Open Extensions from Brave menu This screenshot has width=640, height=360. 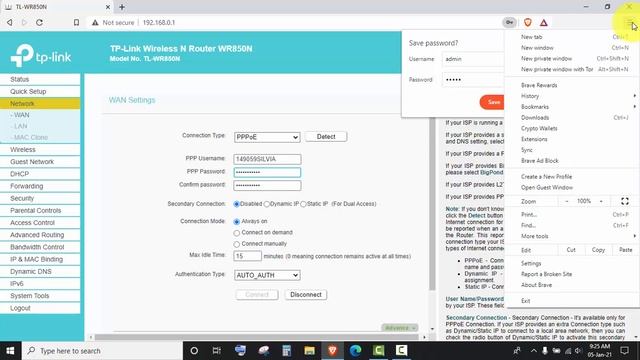(x=534, y=139)
